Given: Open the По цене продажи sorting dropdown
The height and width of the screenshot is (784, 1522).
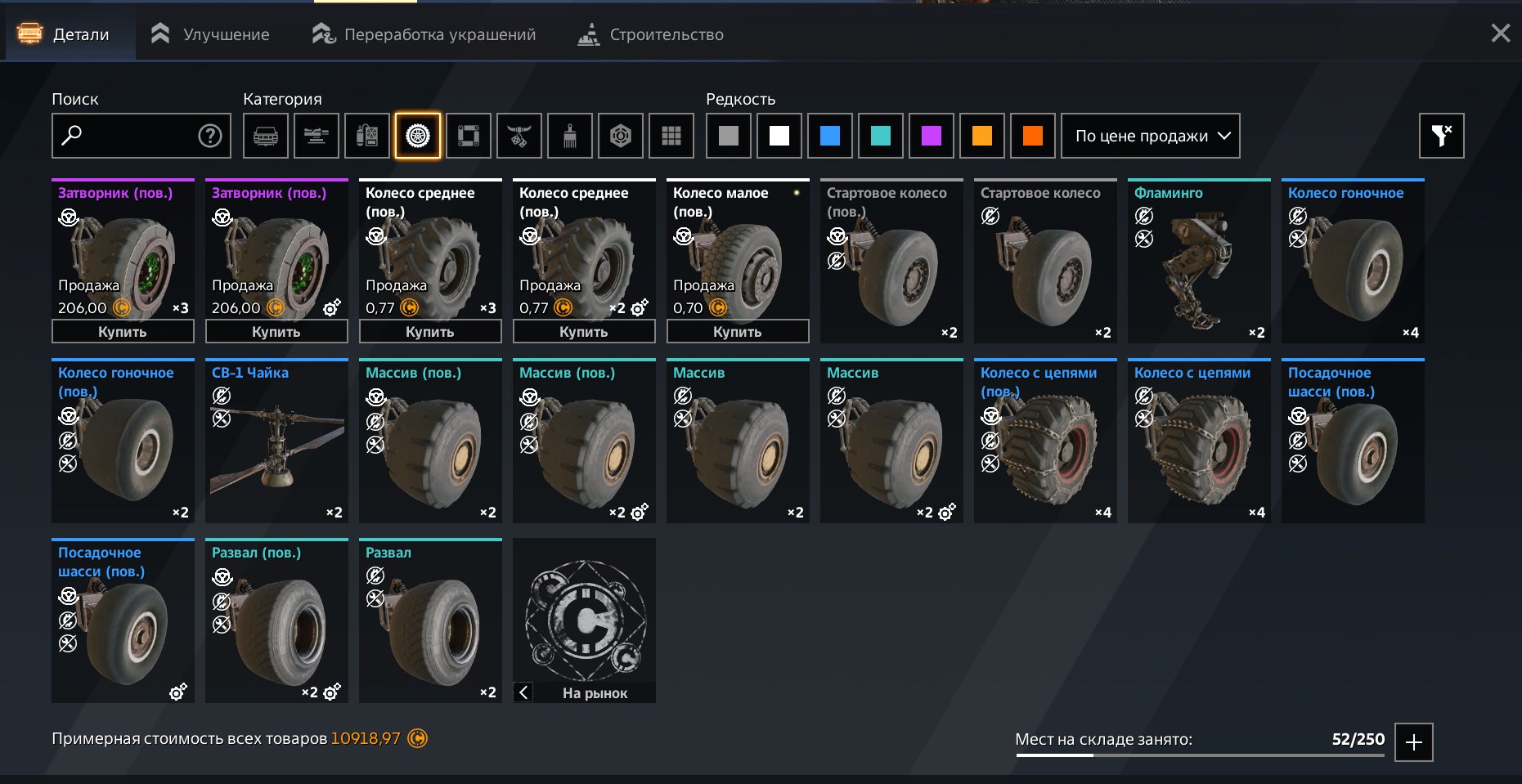Looking at the screenshot, I should [x=1151, y=136].
